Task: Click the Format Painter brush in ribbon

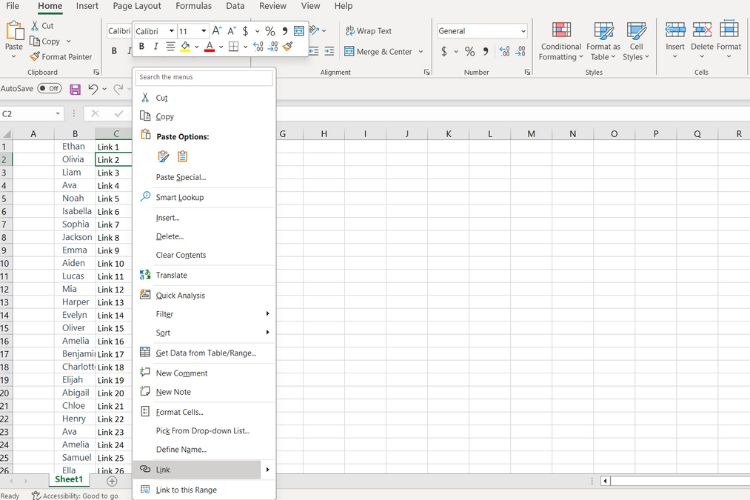Action: [35, 56]
